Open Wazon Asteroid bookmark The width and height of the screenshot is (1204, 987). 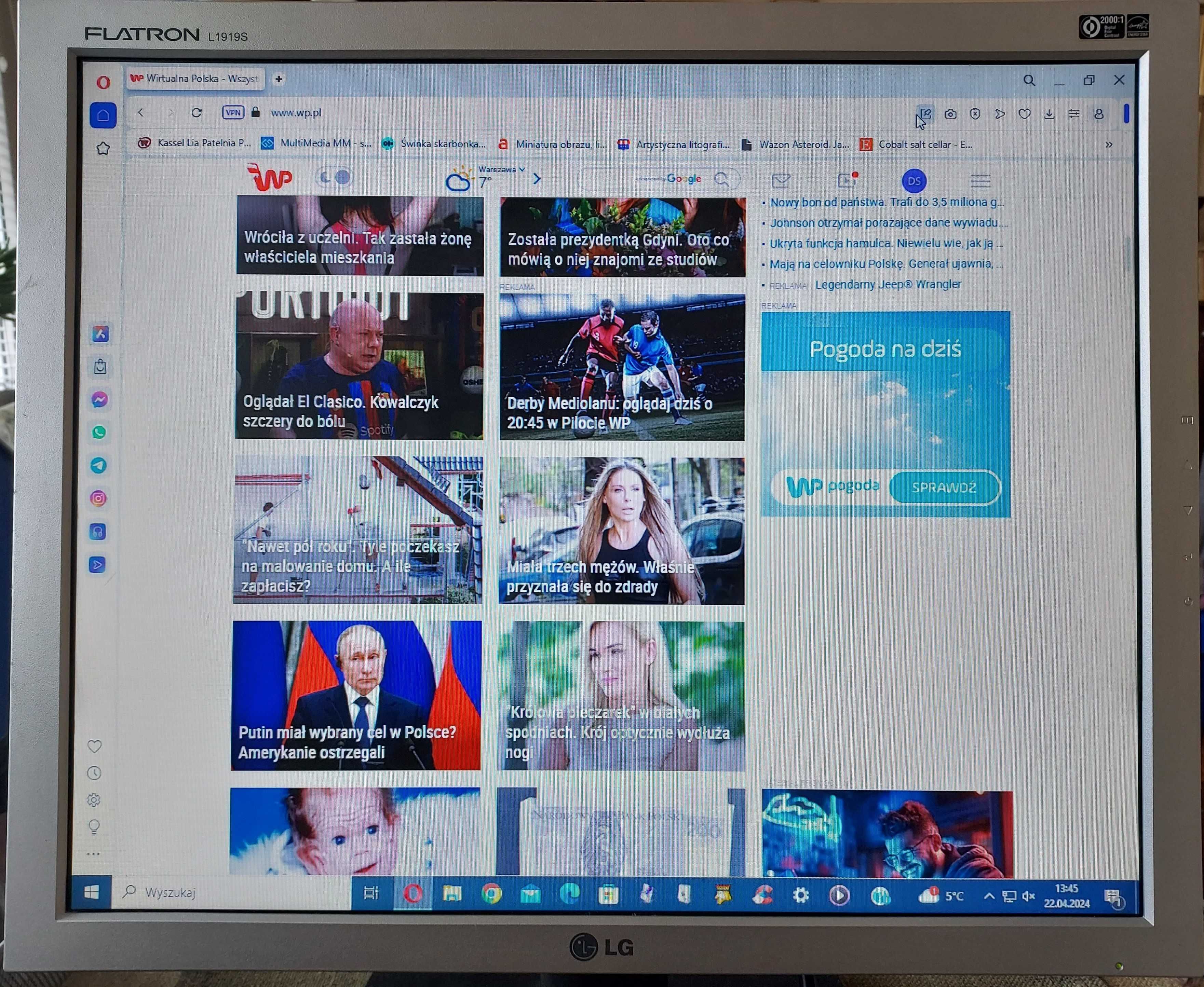point(796,145)
